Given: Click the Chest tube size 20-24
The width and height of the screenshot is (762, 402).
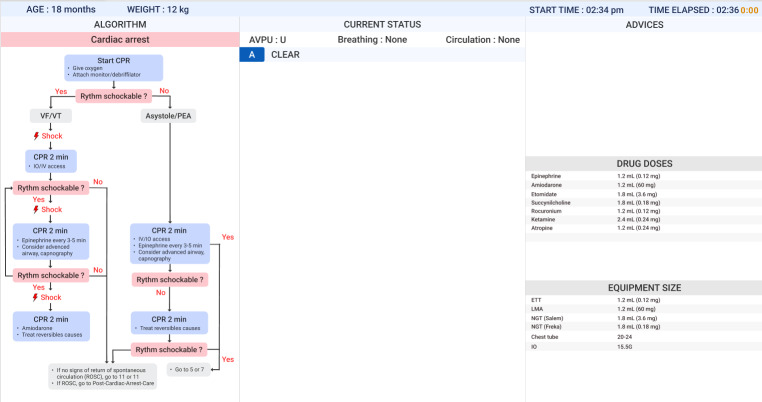Looking at the screenshot, I should click(624, 337).
